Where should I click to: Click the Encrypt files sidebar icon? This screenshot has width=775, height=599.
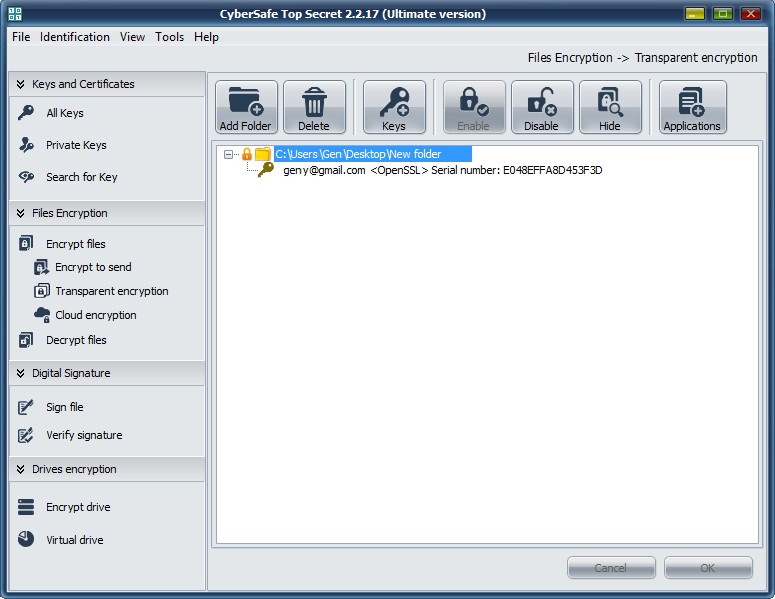(26, 243)
